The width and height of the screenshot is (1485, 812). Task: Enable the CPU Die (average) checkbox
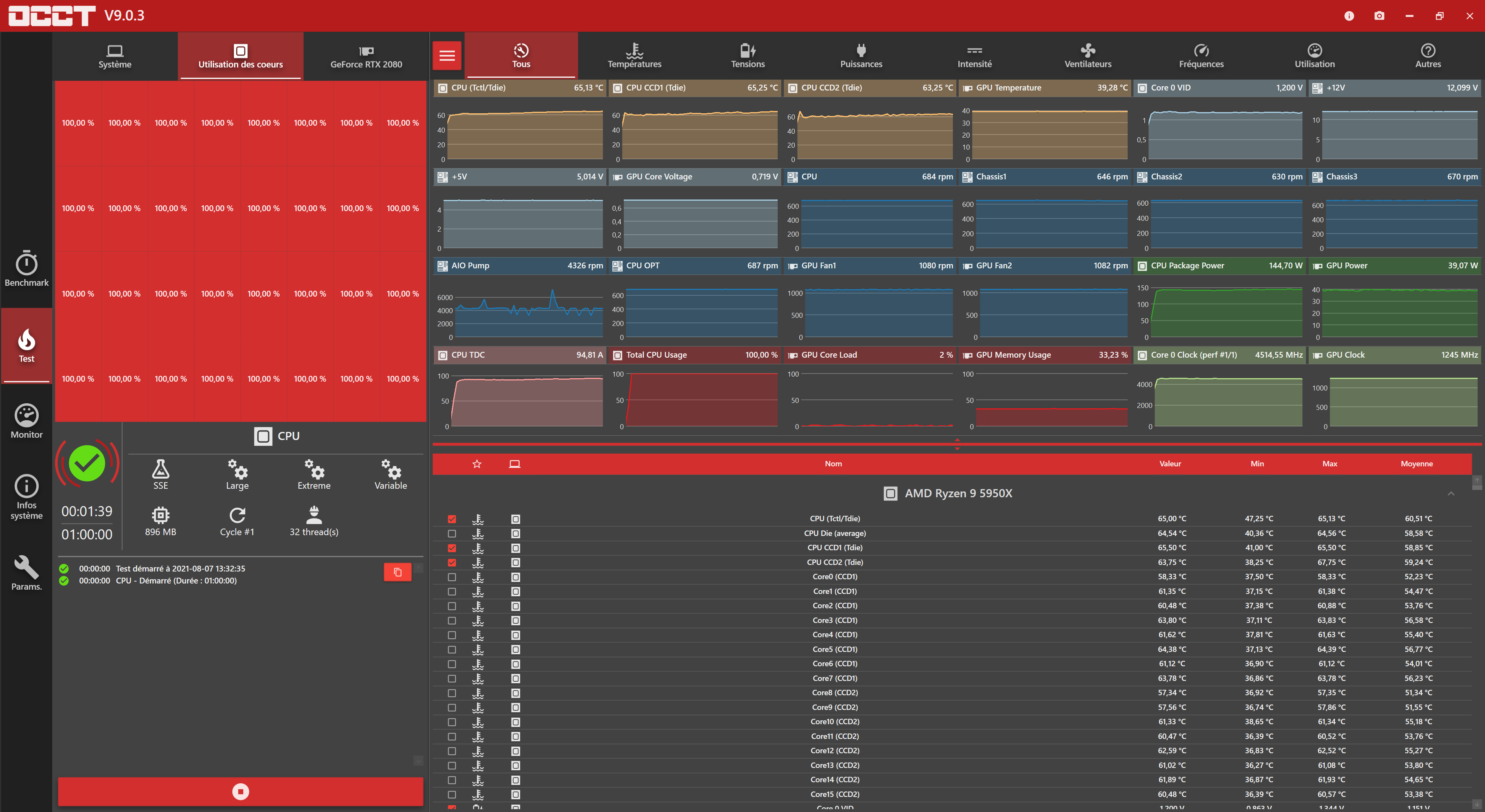tap(452, 534)
